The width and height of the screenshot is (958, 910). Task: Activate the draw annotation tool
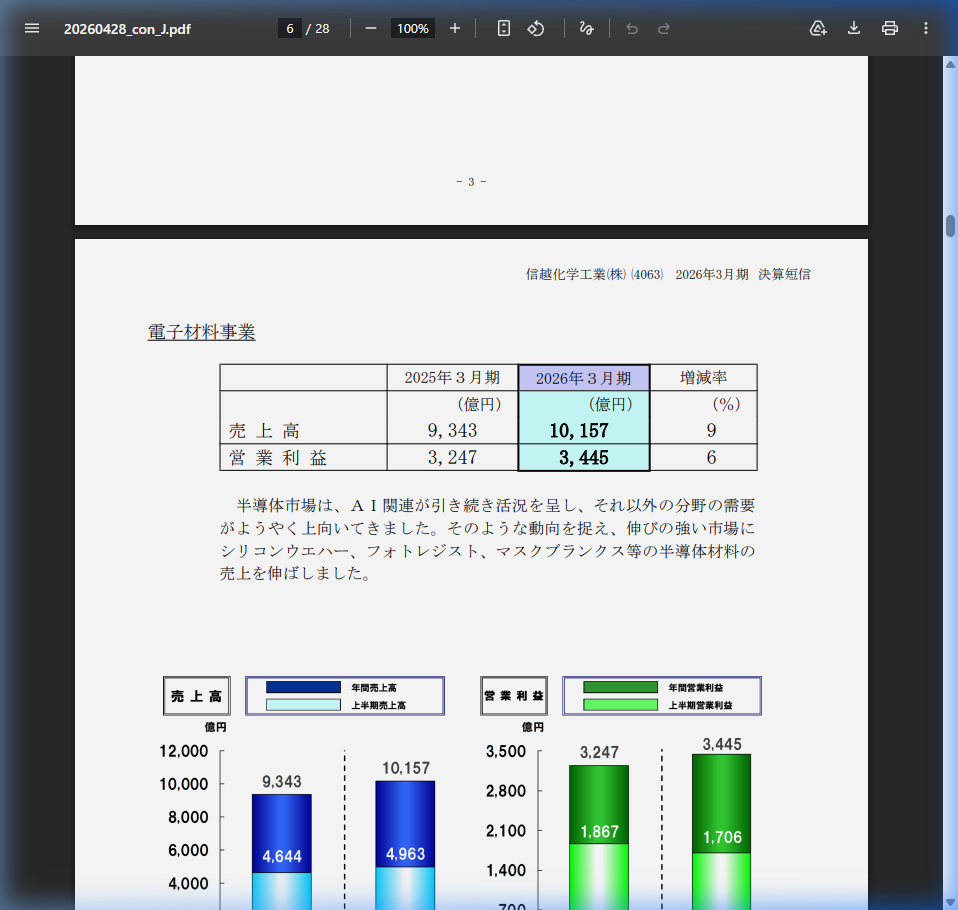click(x=587, y=29)
